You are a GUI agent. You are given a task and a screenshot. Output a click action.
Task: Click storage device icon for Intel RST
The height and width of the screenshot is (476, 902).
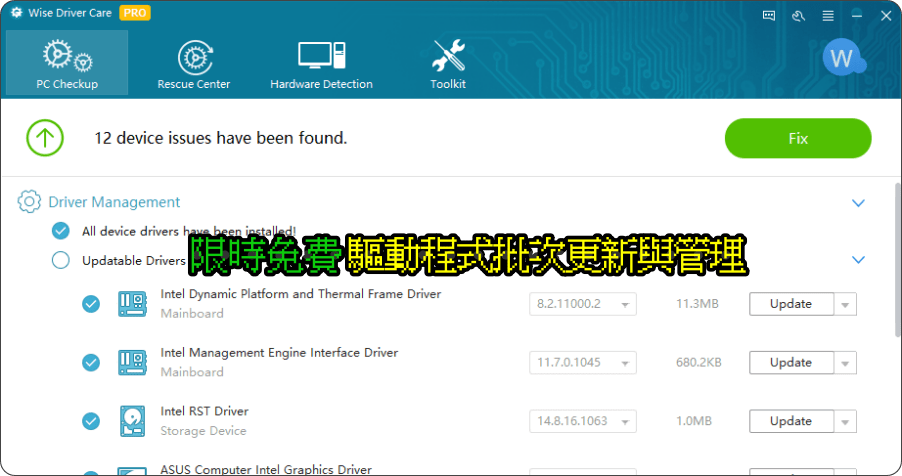132,421
